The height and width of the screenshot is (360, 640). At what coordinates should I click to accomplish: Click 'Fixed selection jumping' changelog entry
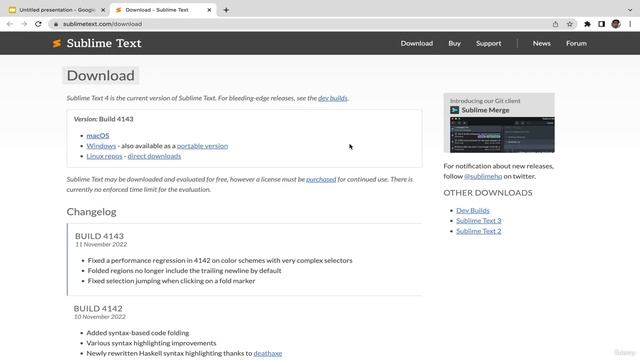[171, 281]
